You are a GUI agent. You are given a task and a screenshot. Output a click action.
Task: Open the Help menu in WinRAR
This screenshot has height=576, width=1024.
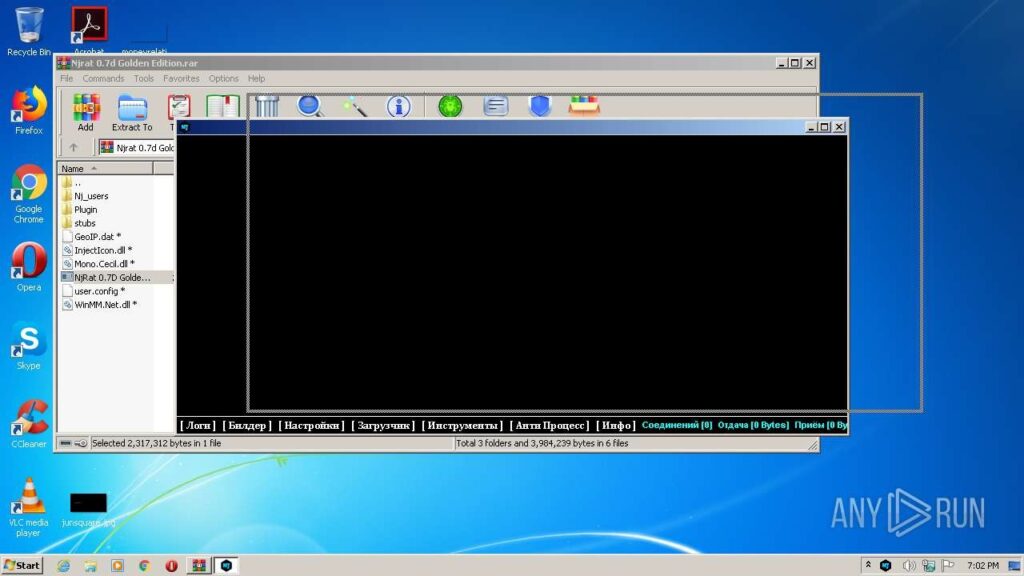coord(256,78)
